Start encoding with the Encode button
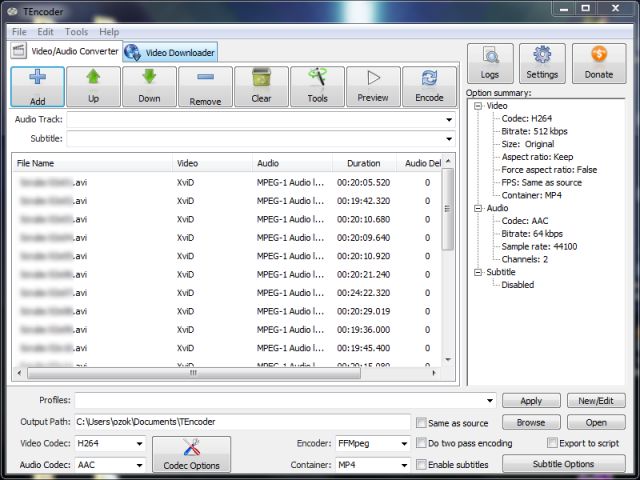 tap(429, 87)
